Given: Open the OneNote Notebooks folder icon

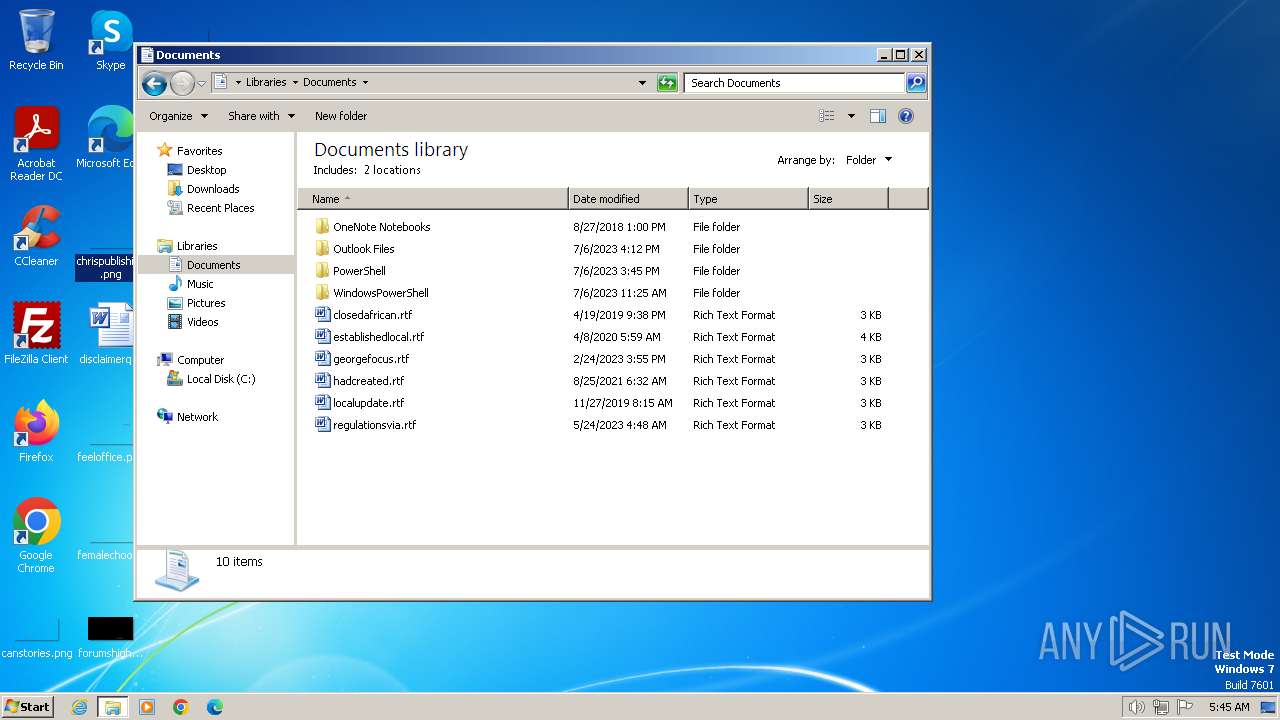Looking at the screenshot, I should pos(322,227).
